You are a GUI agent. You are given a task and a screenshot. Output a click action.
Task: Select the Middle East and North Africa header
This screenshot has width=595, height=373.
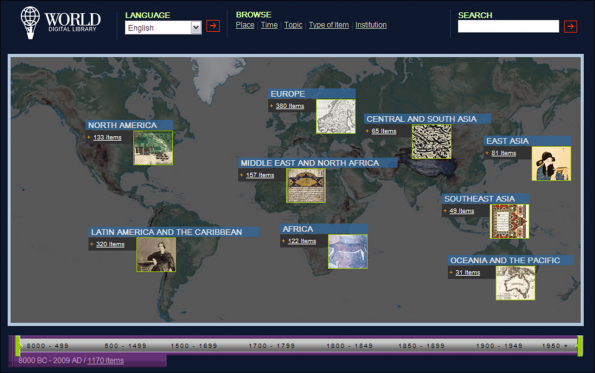318,163
